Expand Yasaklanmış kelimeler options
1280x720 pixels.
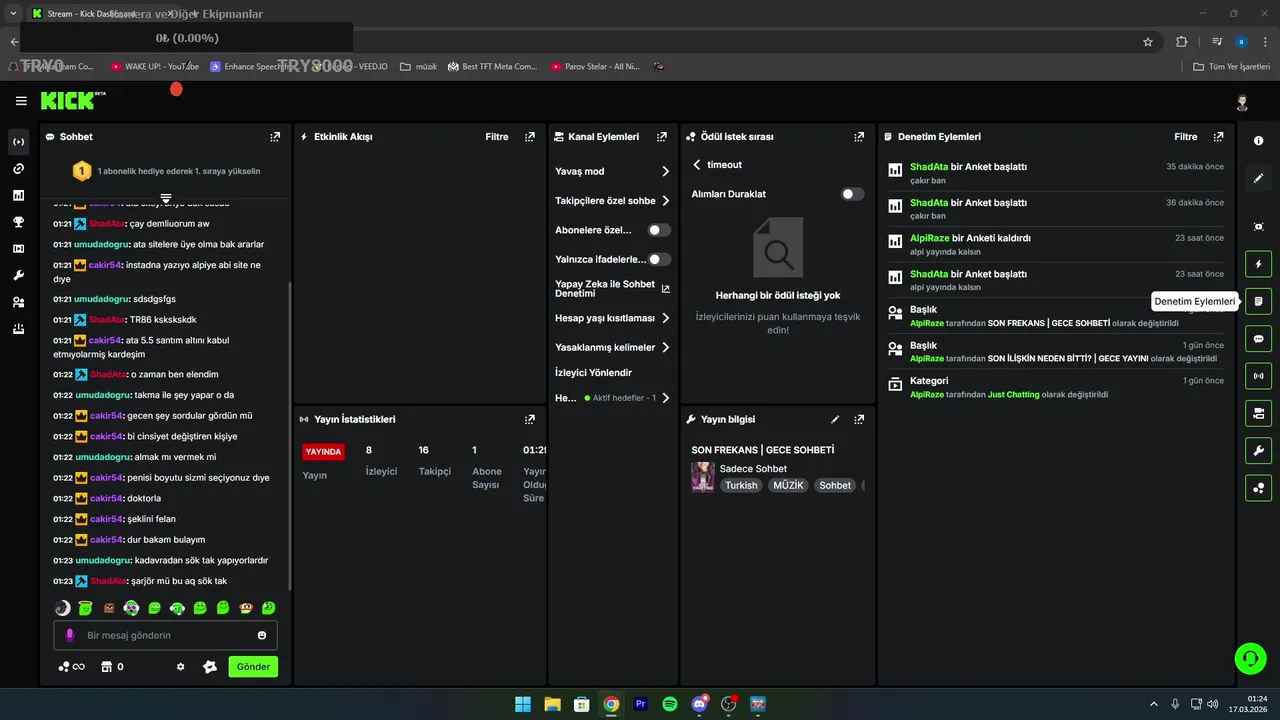pos(612,347)
